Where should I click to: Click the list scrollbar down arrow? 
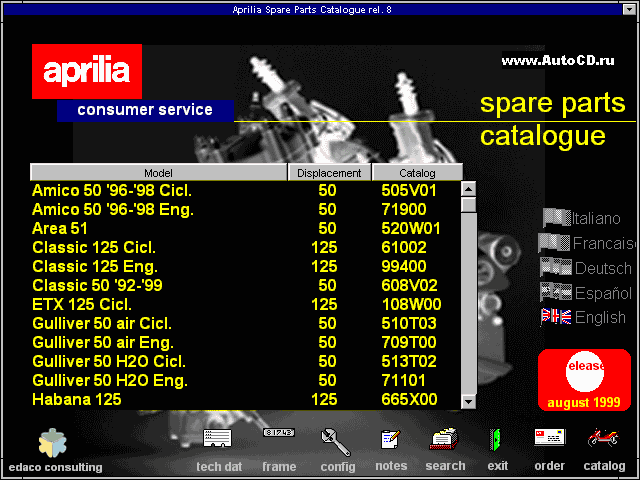[x=468, y=402]
